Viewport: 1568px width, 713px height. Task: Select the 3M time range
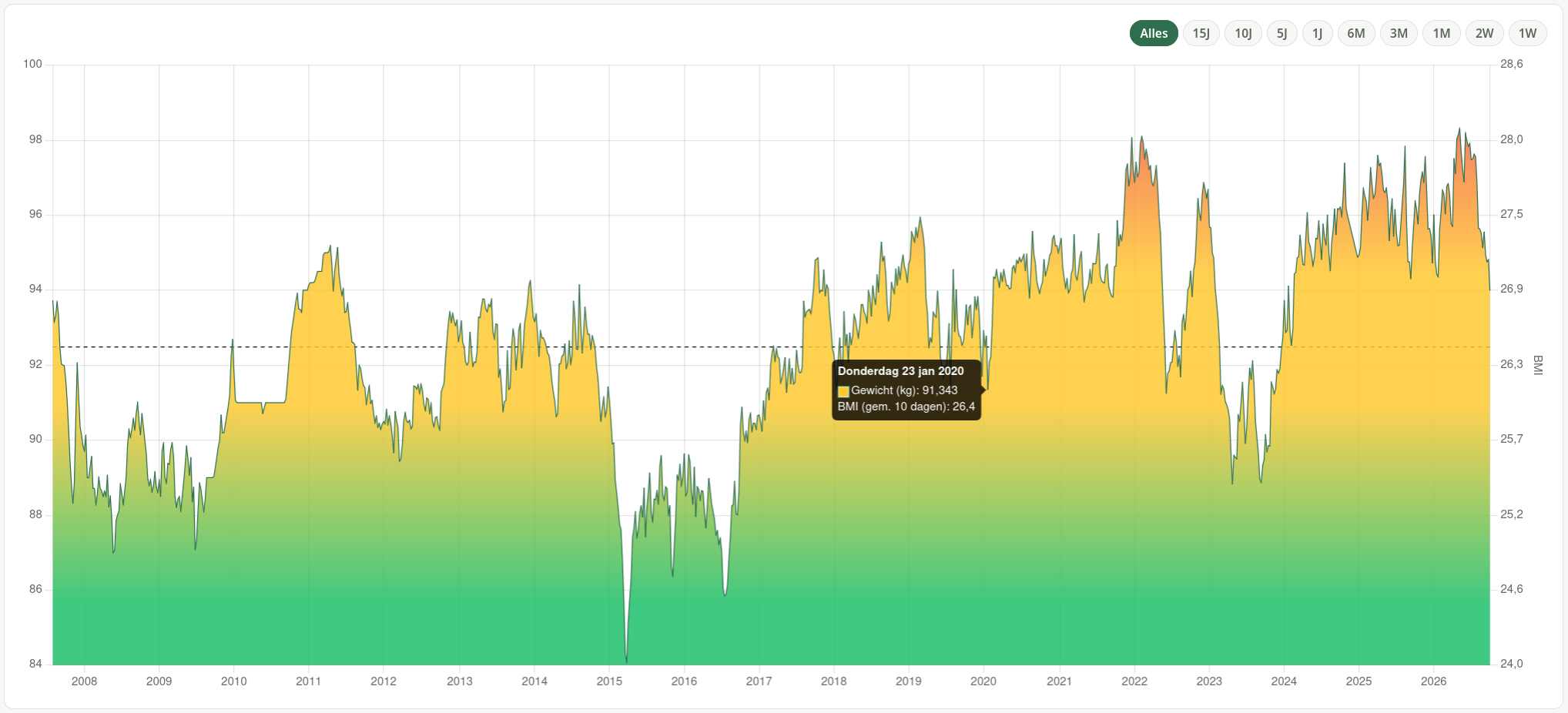coord(1399,33)
